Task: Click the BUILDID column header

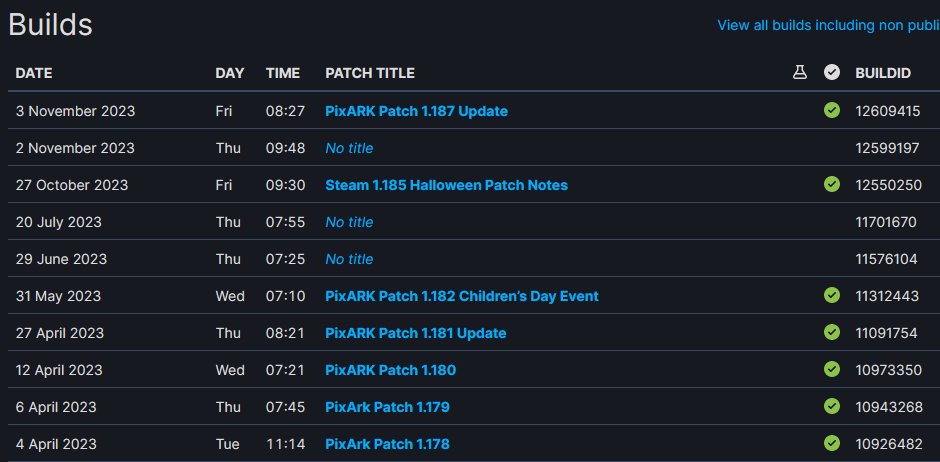Action: tap(883, 73)
